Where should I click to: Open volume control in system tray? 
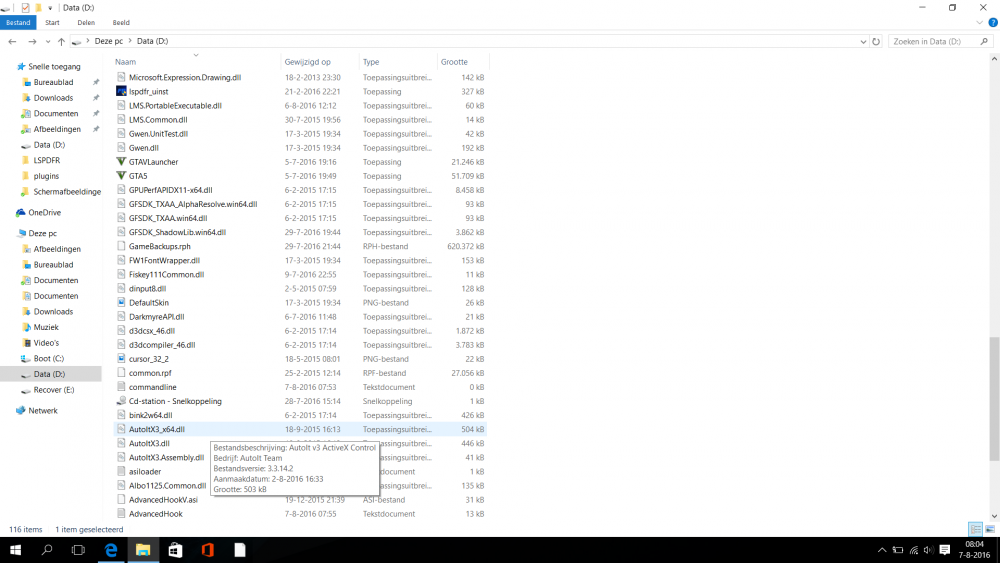[929, 550]
